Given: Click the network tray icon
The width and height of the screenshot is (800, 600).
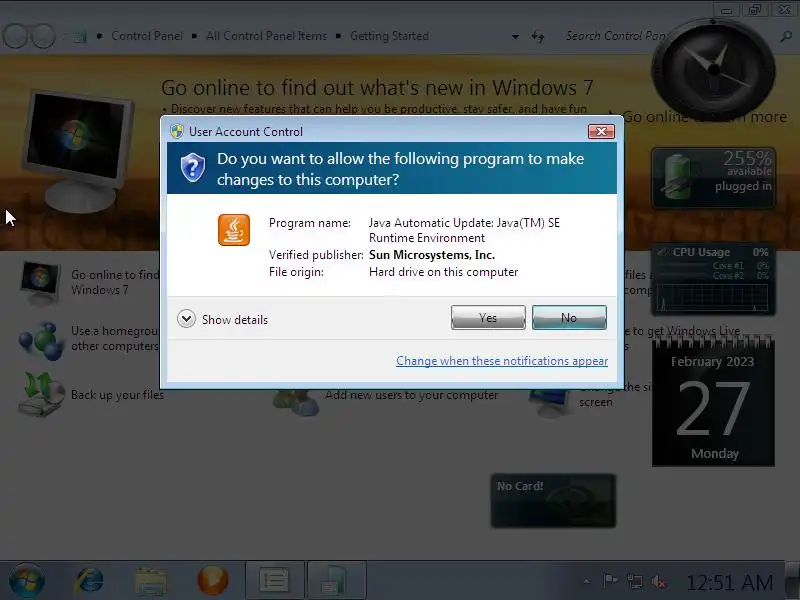Looking at the screenshot, I should (635, 581).
